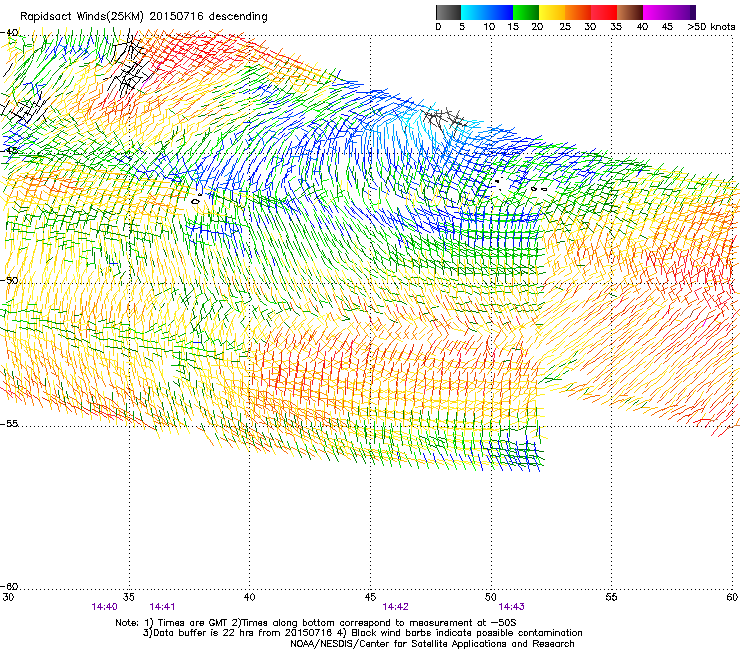Click the '>50 knots' legend label

click(711, 27)
